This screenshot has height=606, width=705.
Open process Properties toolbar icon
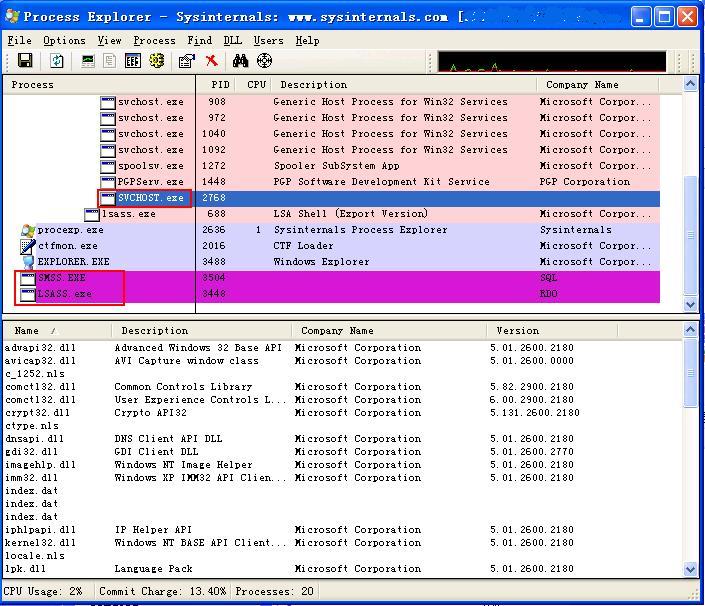tap(186, 61)
